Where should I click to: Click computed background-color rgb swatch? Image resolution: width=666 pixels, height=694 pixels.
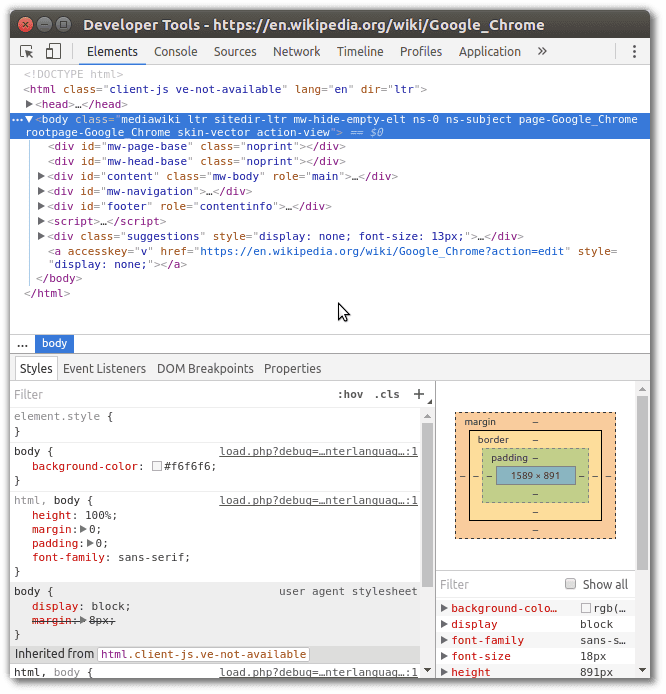pos(585,608)
